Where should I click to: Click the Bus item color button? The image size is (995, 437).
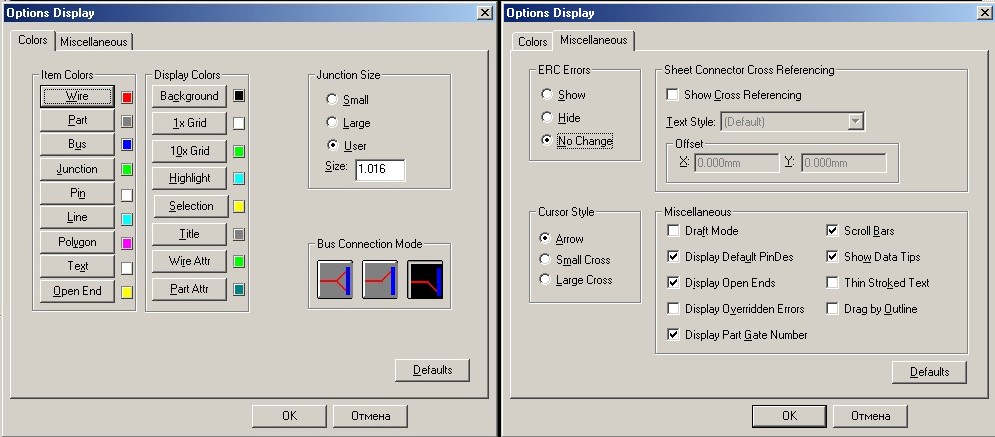tap(77, 145)
